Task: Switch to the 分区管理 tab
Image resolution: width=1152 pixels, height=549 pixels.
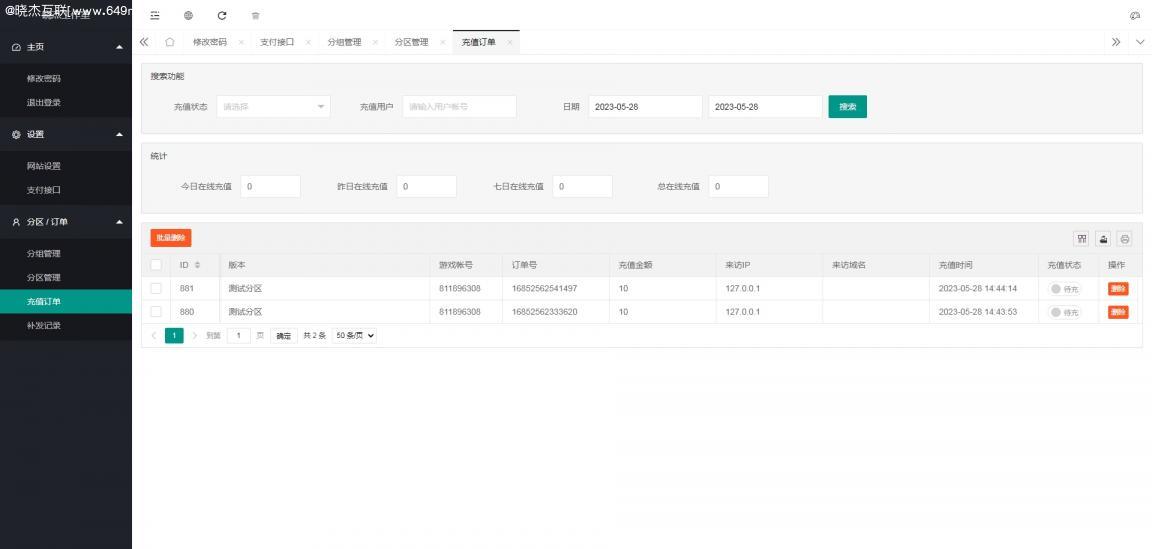Action: click(x=411, y=42)
